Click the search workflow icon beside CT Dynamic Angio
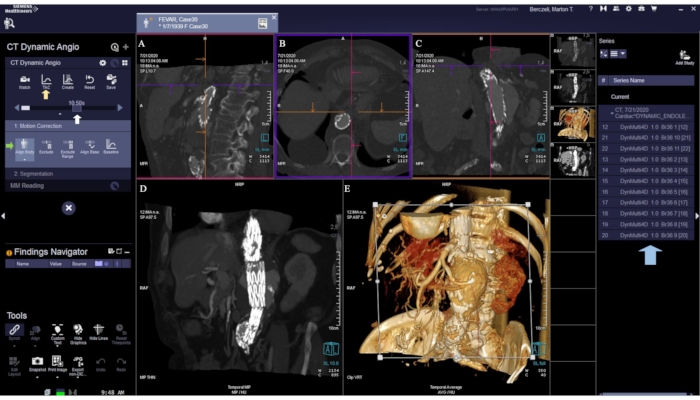700x400 pixels. coord(115,47)
